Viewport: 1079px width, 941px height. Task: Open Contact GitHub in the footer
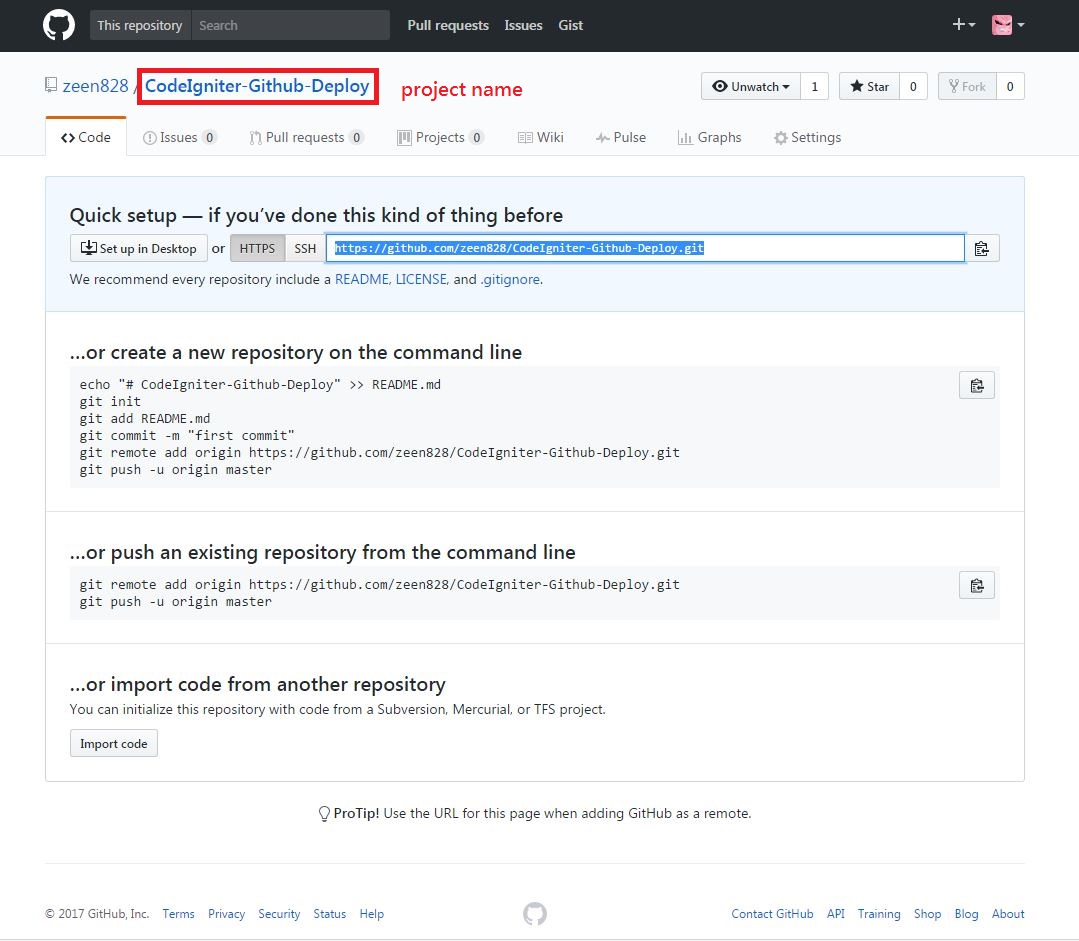(772, 913)
